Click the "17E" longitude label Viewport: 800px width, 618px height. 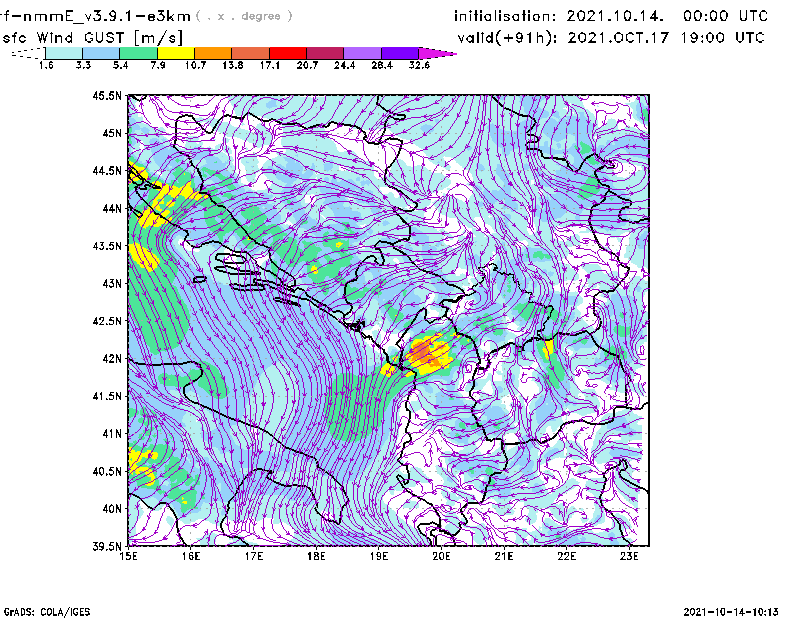pyautogui.click(x=254, y=556)
